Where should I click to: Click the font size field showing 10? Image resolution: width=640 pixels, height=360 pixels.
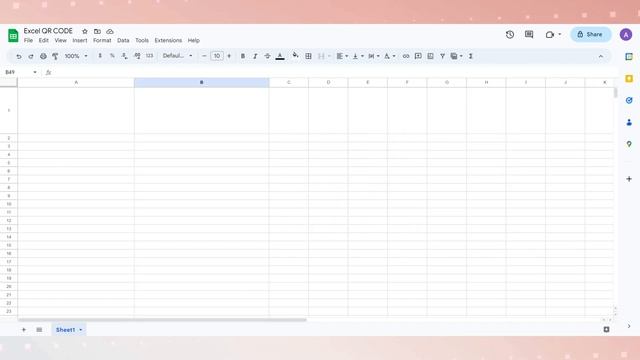coord(217,56)
